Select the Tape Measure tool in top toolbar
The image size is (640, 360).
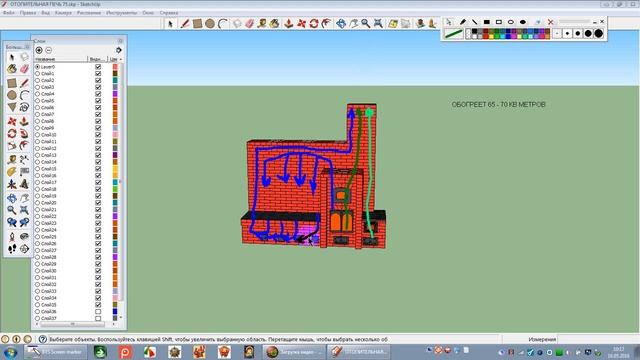[x=262, y=24]
